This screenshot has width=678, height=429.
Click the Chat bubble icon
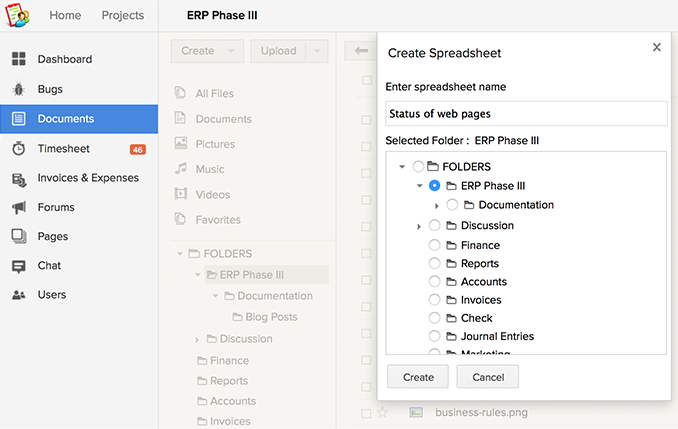click(x=19, y=266)
